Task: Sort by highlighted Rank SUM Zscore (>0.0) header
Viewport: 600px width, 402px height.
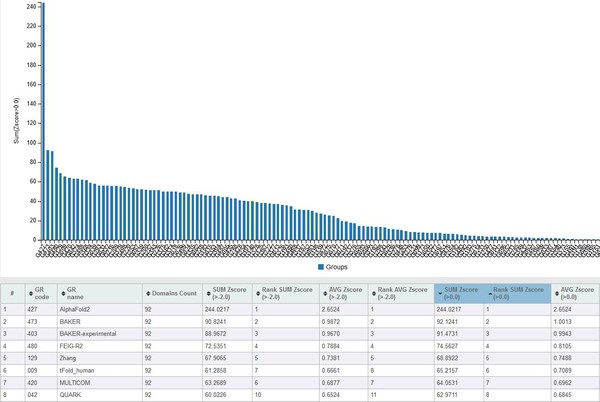Action: [x=520, y=291]
